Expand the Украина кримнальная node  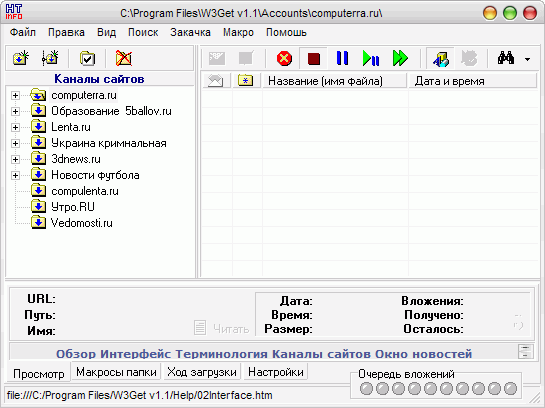click(15, 143)
